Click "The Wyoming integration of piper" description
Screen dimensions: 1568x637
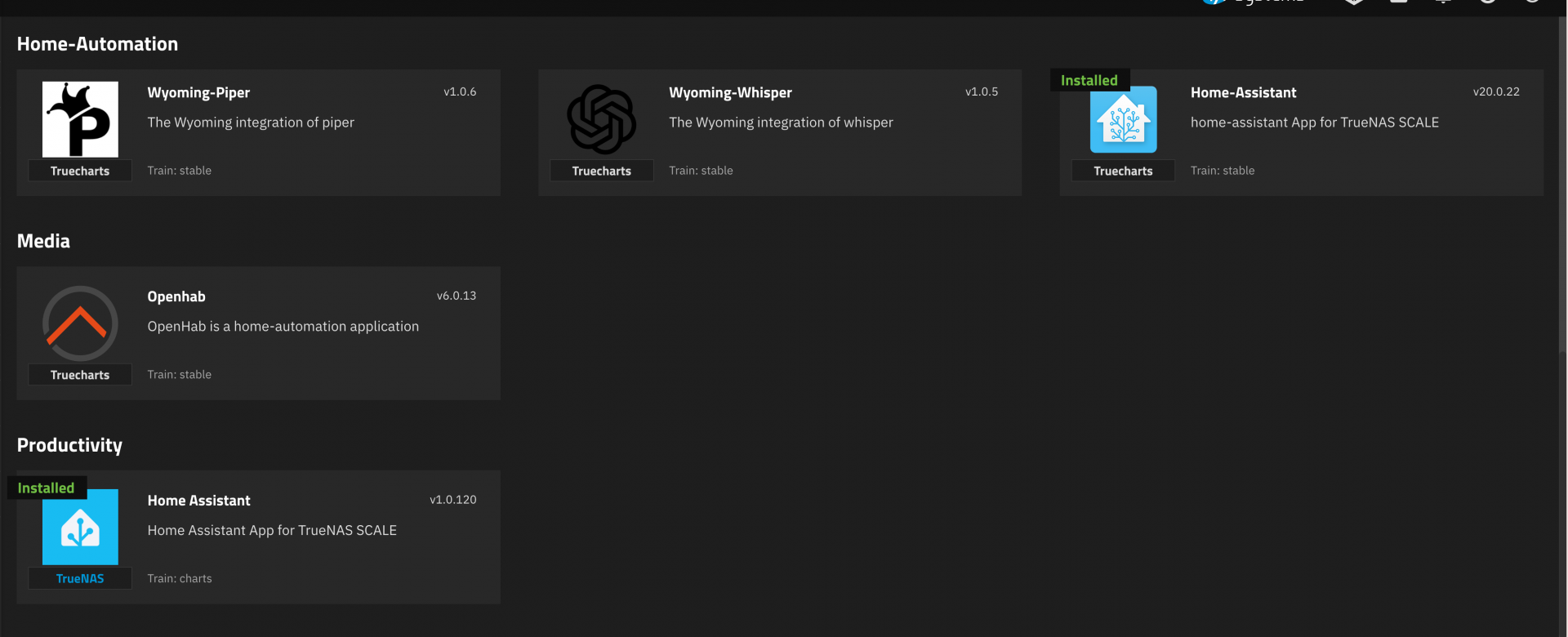coord(251,122)
